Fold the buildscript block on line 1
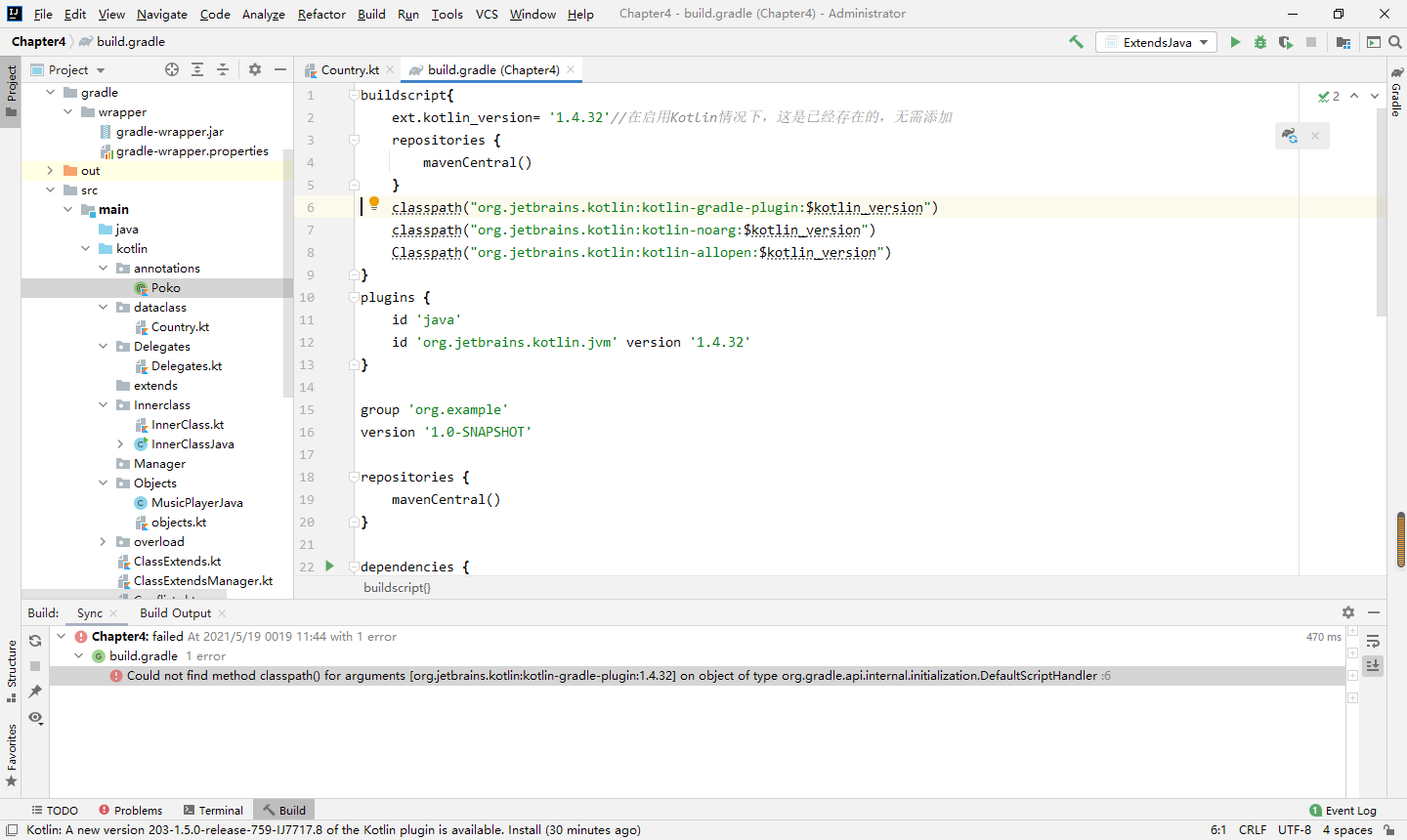 354,95
